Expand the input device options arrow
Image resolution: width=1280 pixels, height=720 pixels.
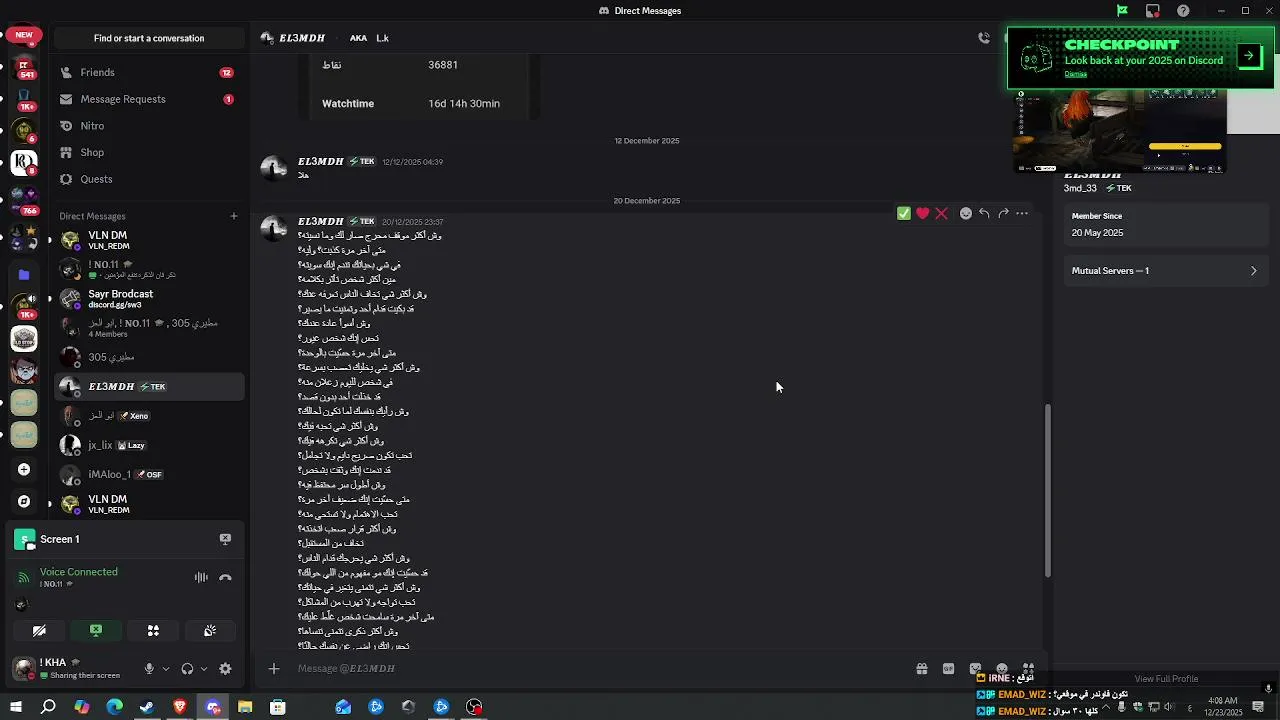[x=166, y=669]
